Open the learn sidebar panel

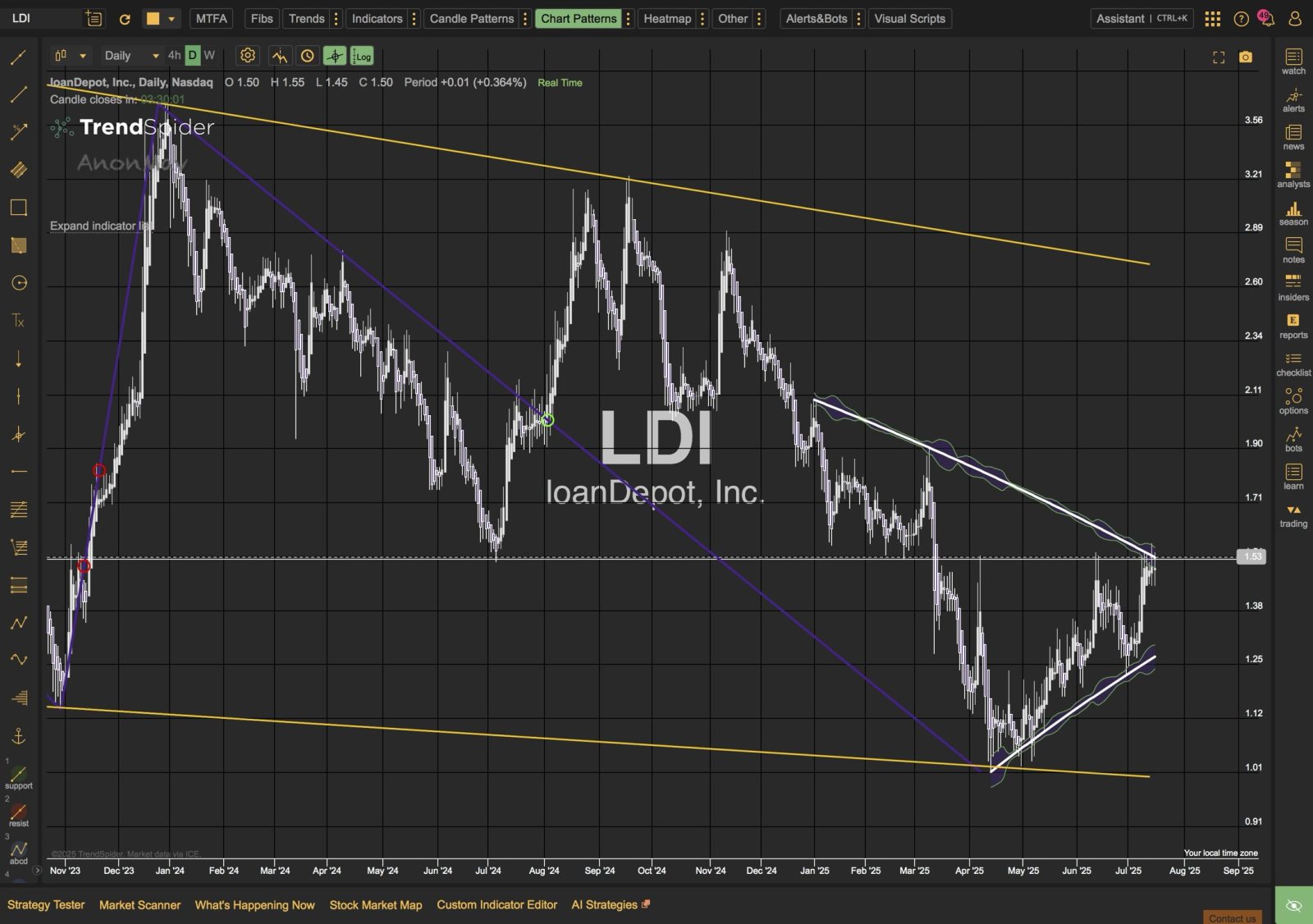click(1293, 477)
